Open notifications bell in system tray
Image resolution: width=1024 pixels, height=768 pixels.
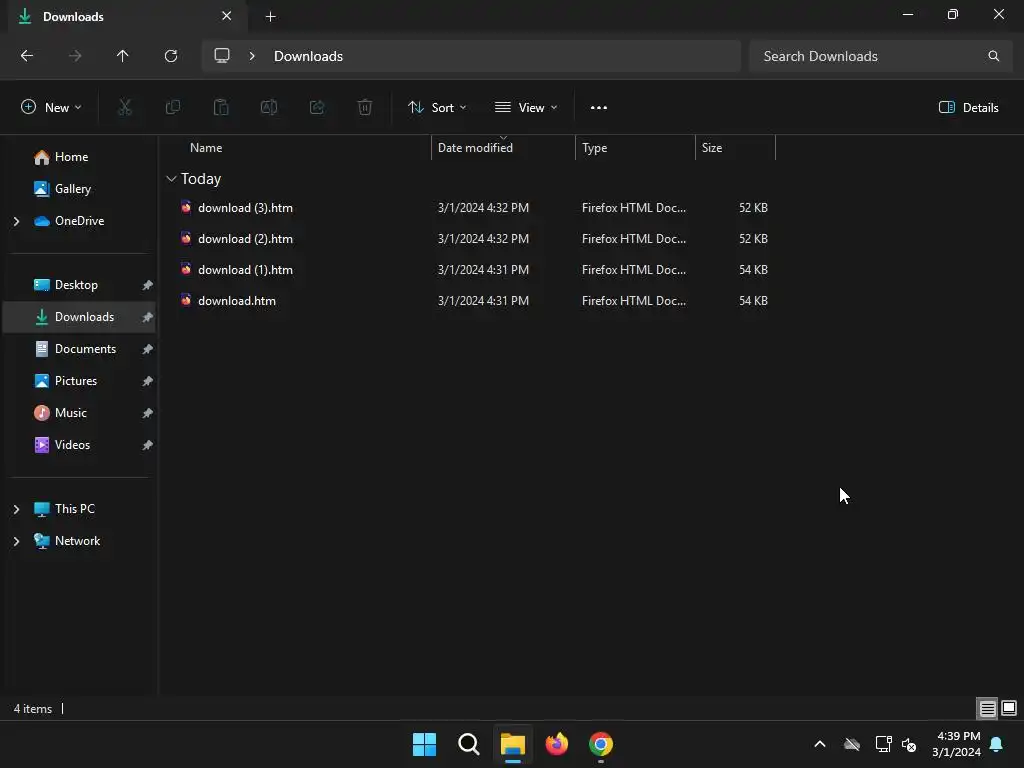pyautogui.click(x=997, y=744)
